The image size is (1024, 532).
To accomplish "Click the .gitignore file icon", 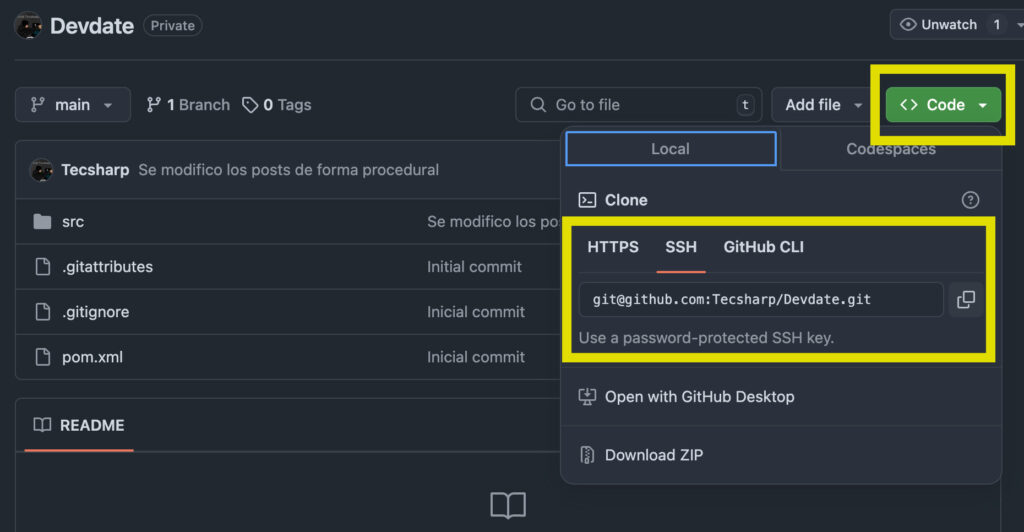I will coord(42,311).
